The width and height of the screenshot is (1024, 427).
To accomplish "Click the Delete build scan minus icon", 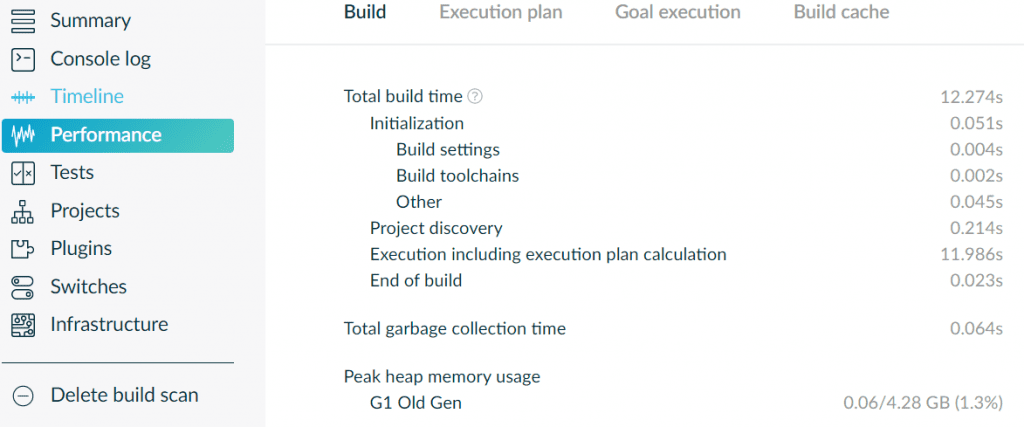I will 23,395.
